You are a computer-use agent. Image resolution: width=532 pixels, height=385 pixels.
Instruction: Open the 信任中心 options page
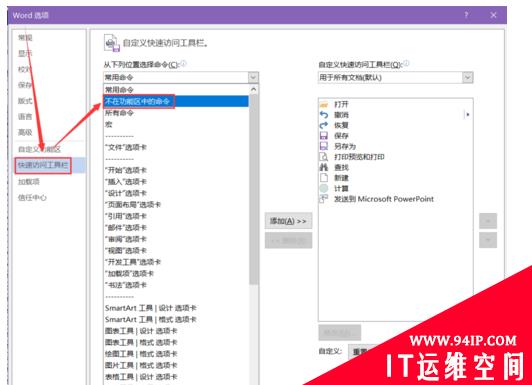click(32, 197)
